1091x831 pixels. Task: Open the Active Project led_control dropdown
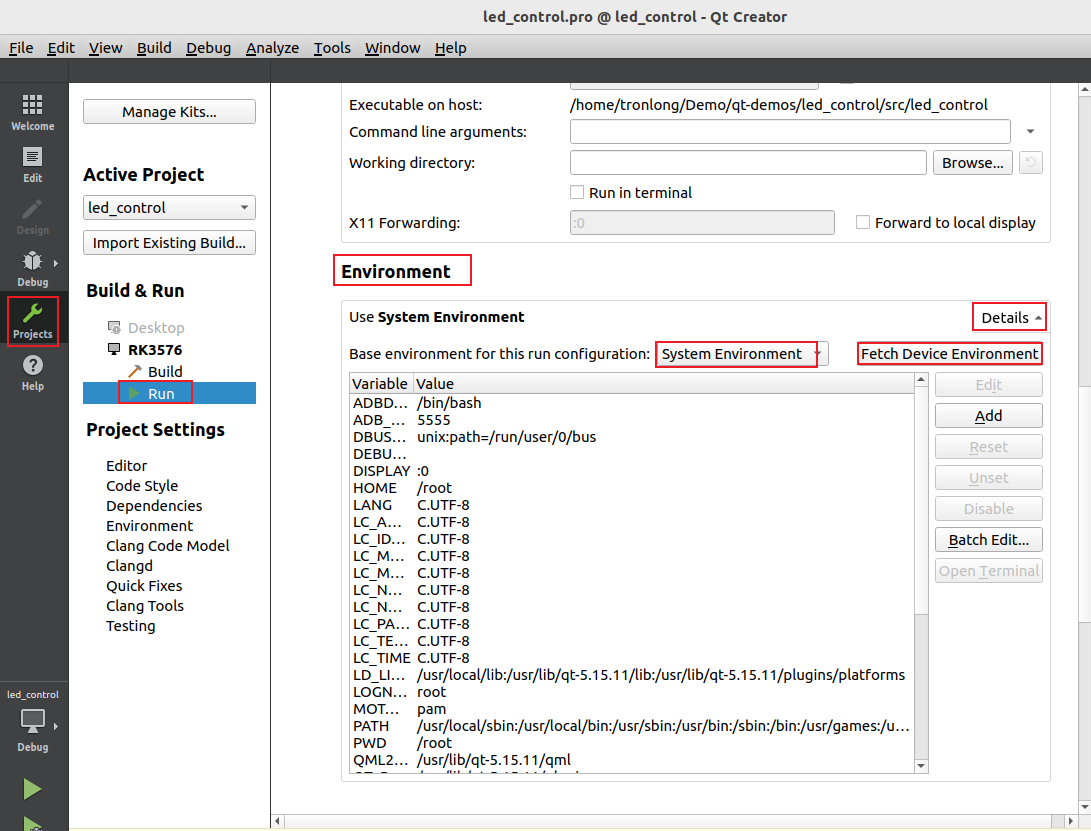click(x=169, y=207)
